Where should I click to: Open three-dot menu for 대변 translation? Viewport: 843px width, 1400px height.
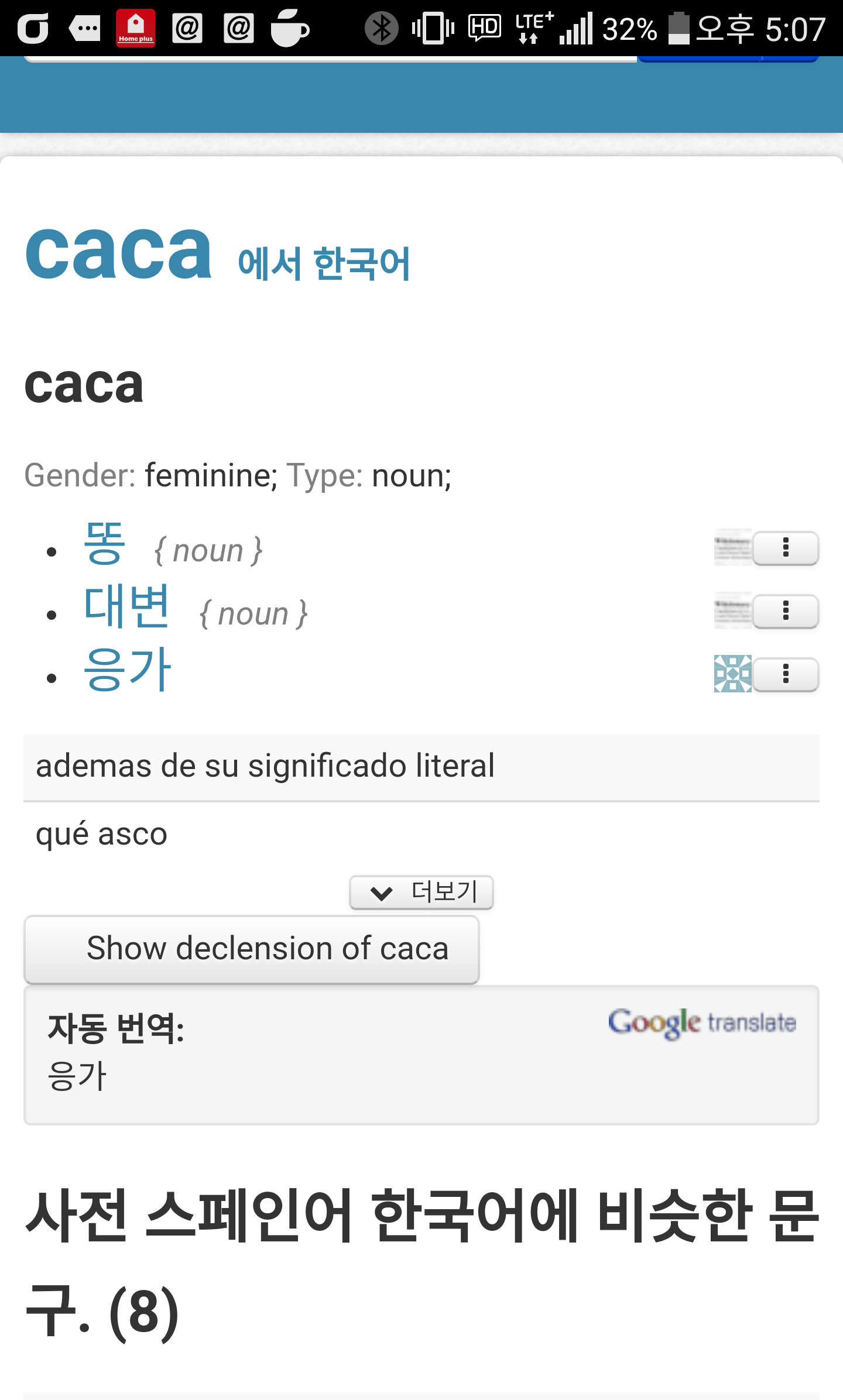coord(786,611)
